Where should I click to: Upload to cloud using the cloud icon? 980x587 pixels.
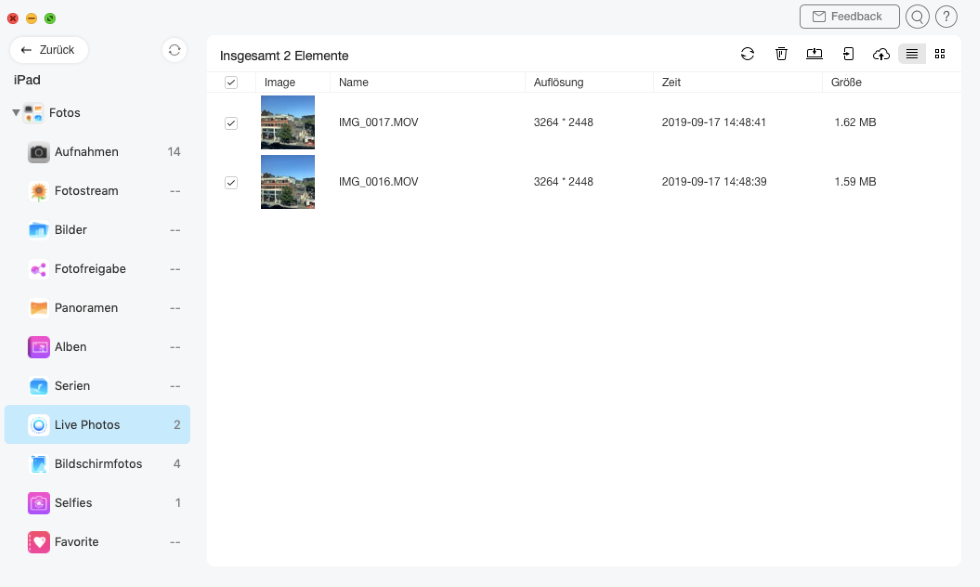pos(881,54)
